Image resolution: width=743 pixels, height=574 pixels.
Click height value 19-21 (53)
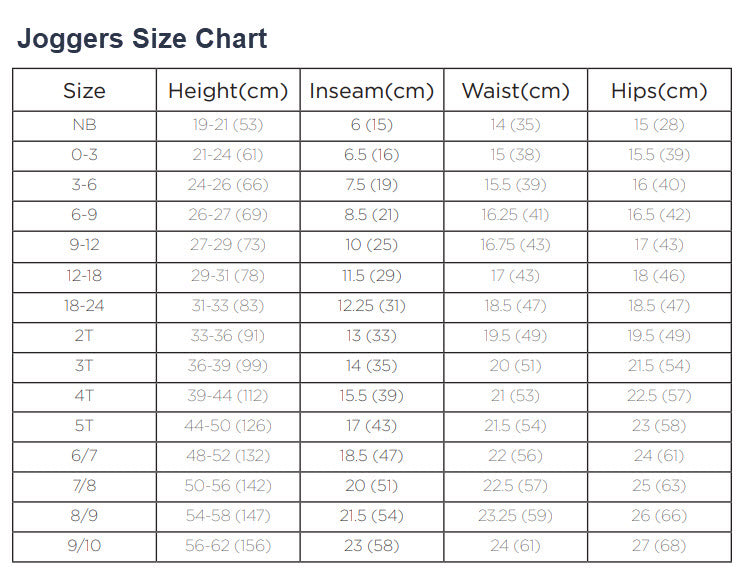point(228,125)
